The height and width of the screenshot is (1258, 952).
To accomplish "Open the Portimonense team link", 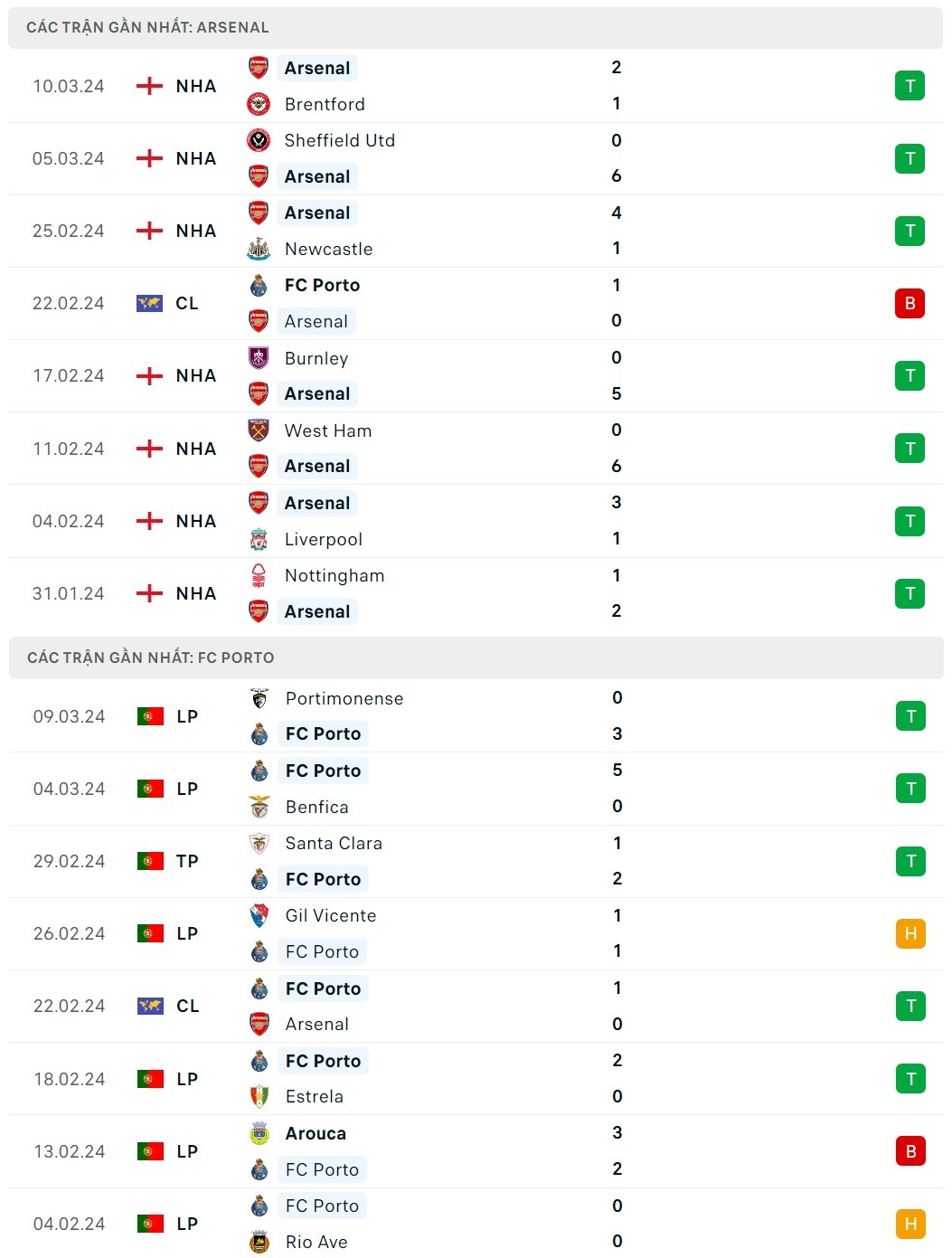I will pos(344,698).
